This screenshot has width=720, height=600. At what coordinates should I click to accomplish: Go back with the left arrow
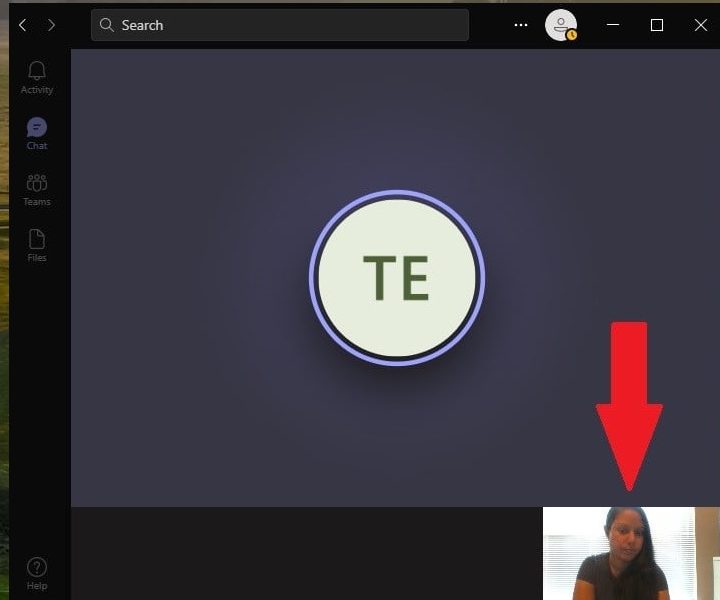[22, 25]
